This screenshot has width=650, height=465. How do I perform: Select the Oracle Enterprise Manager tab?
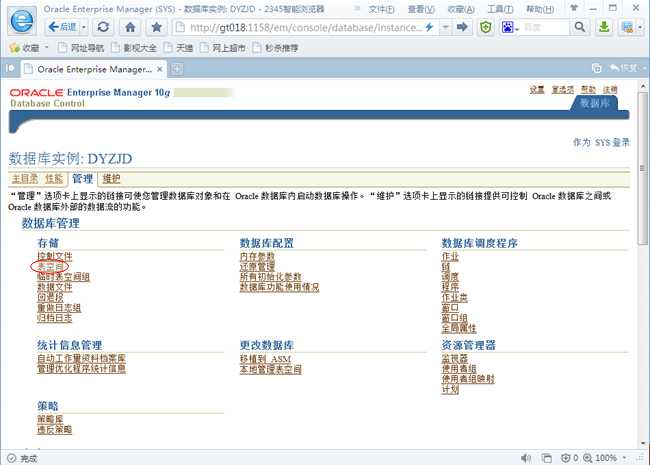[94, 69]
